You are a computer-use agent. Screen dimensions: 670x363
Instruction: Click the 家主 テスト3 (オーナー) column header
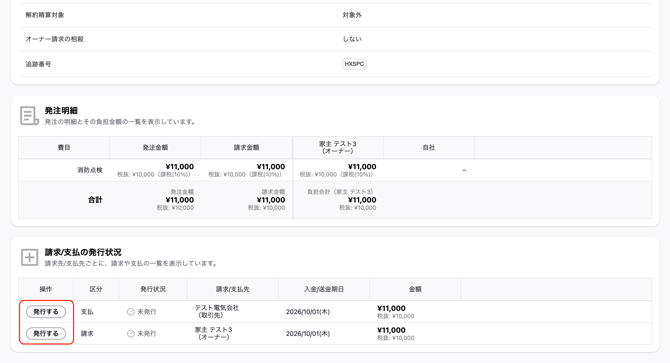(338, 148)
